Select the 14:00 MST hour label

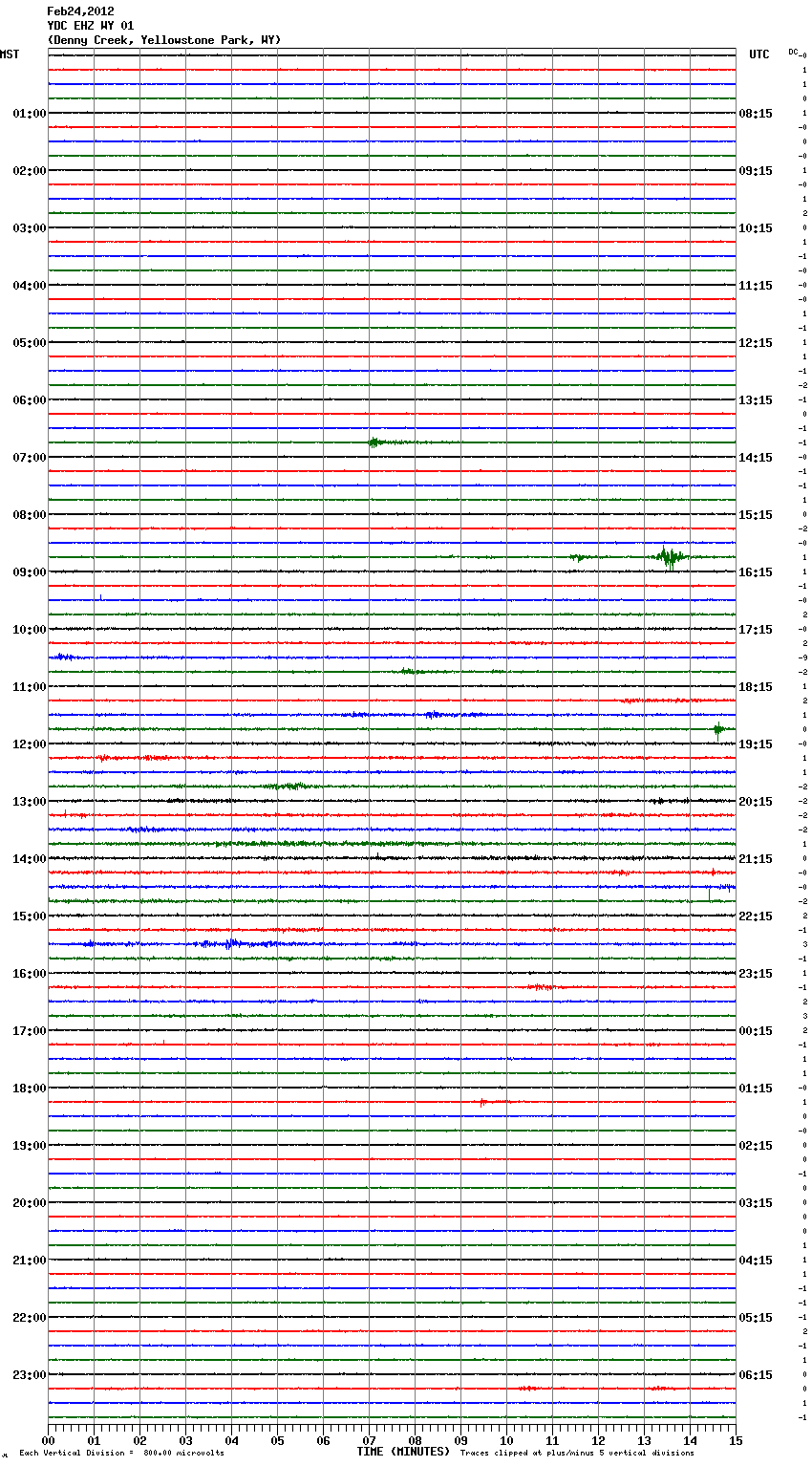pyautogui.click(x=29, y=859)
